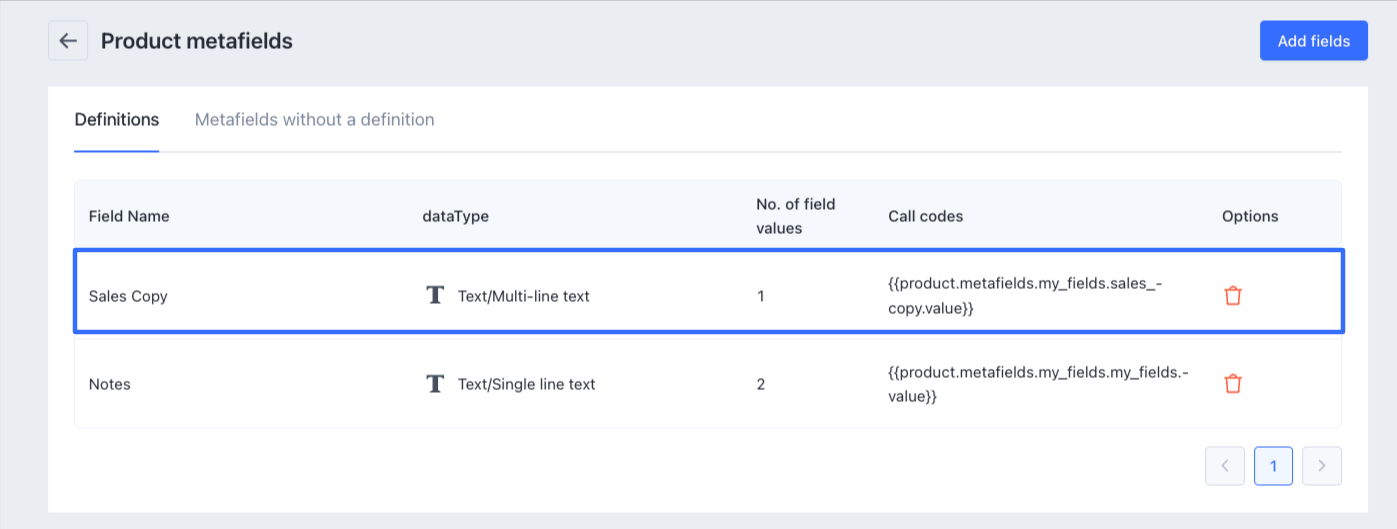Open the Sales Copy field row
1397x529 pixels.
coord(128,296)
